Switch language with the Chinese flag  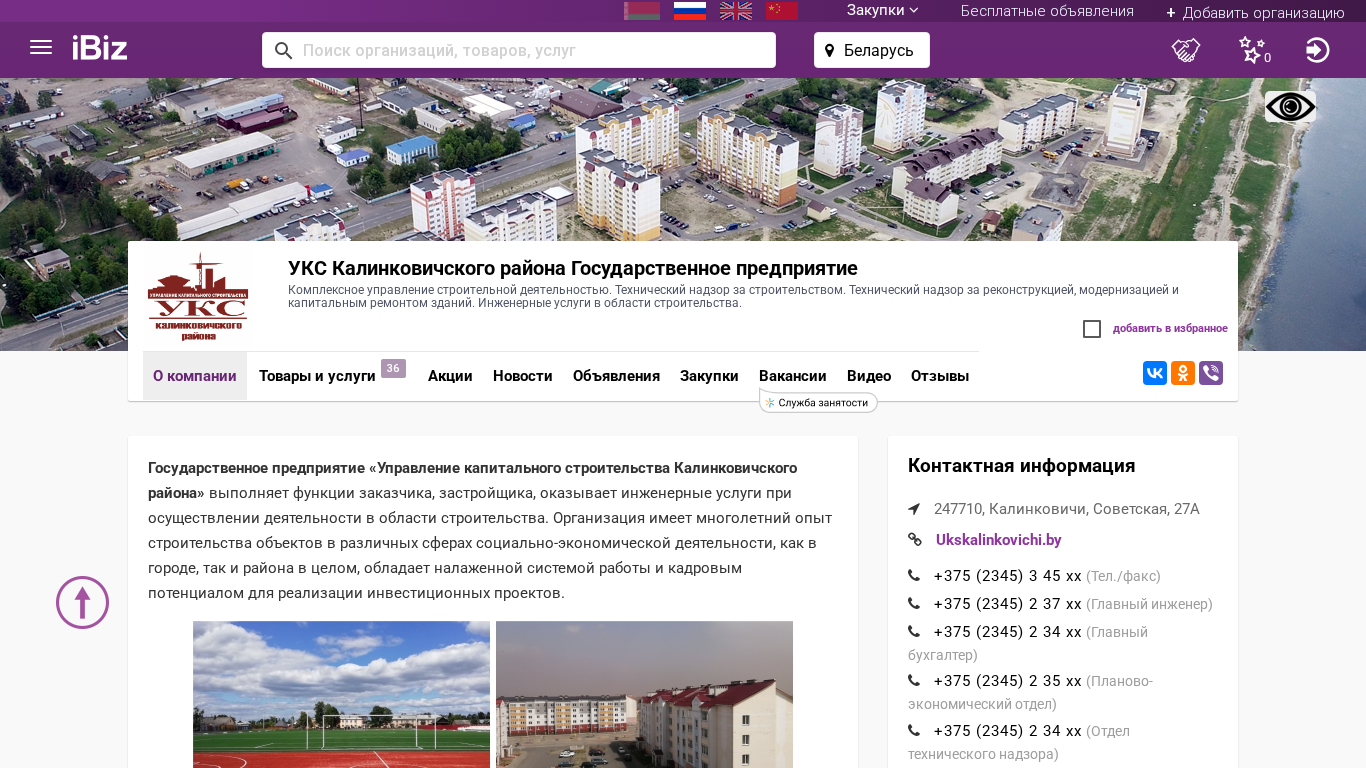coord(782,11)
